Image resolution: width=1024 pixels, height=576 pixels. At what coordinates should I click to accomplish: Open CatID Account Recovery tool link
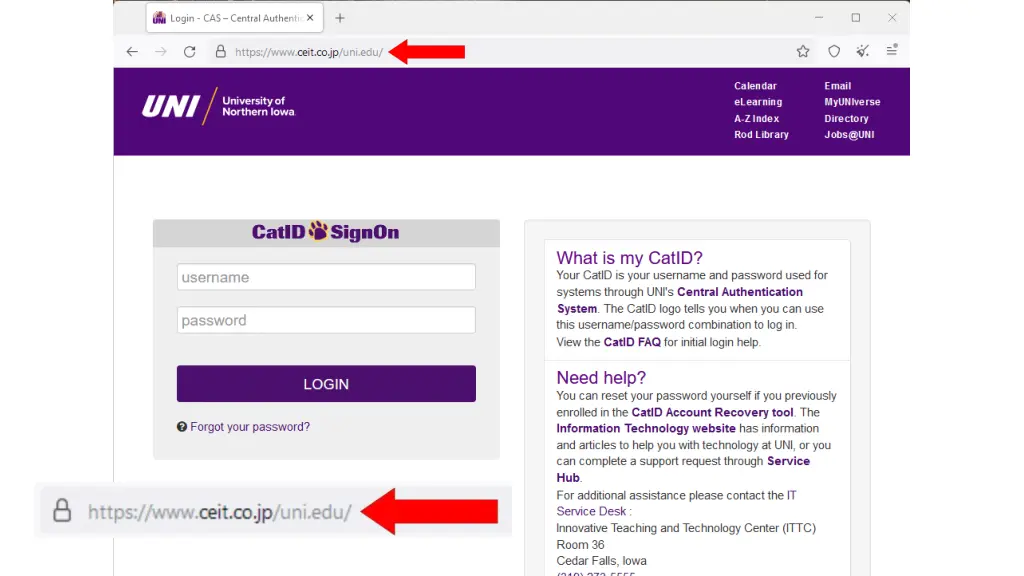[712, 412]
